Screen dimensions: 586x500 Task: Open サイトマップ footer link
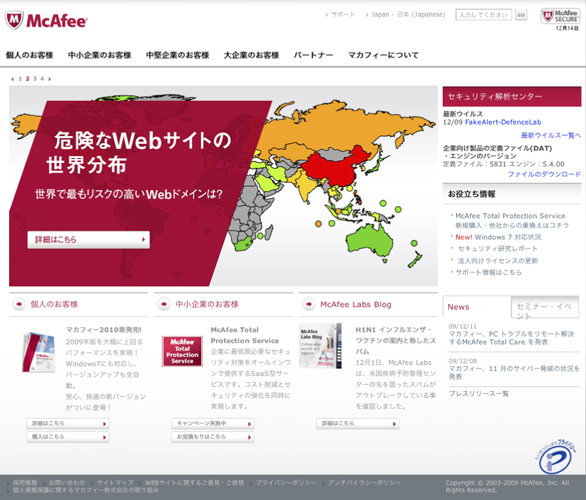point(115,483)
